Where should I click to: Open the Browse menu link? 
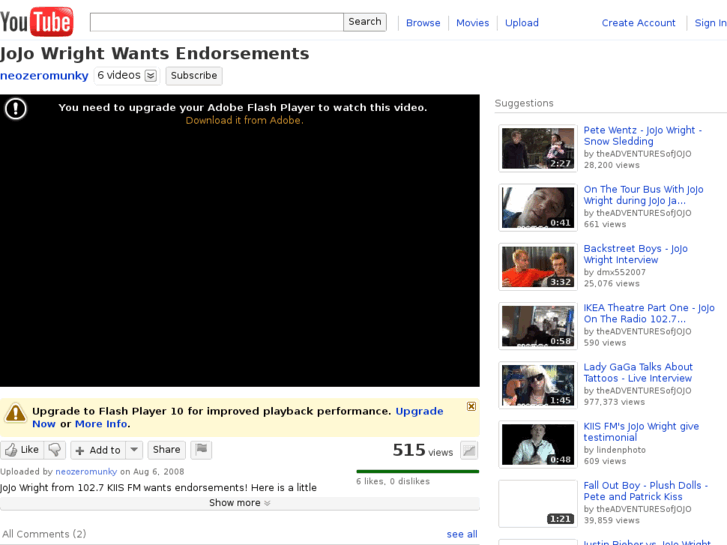(x=423, y=23)
